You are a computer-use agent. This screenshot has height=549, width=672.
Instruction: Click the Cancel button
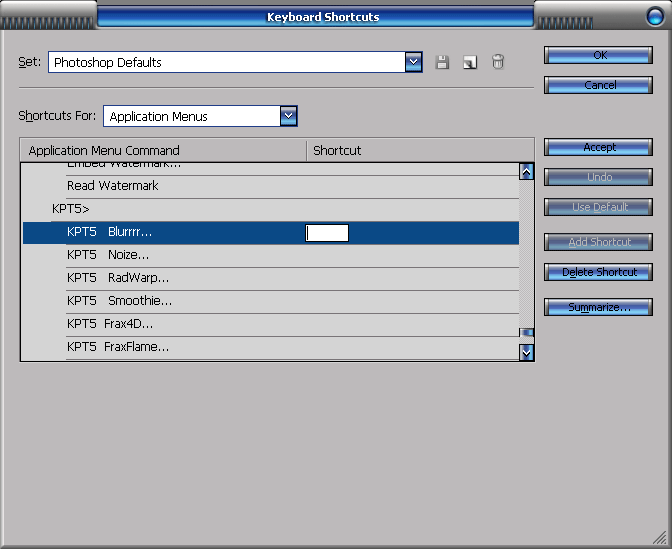pyautogui.click(x=598, y=85)
